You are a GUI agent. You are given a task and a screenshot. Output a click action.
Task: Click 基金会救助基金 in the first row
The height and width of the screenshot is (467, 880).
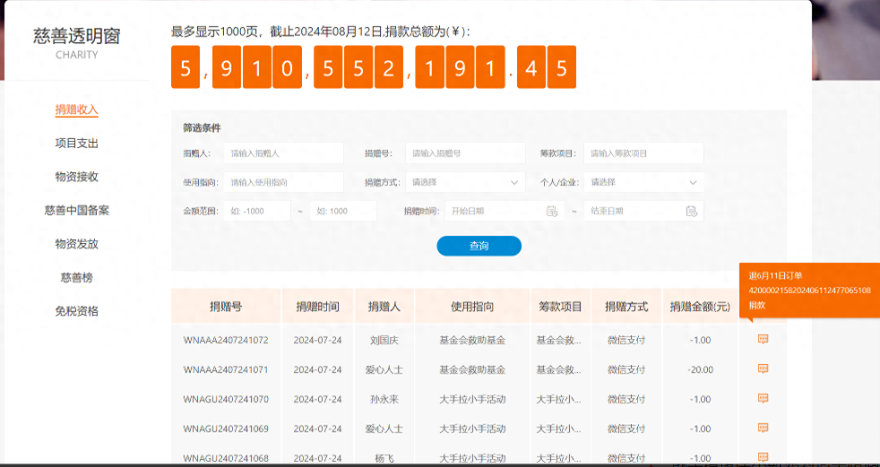pos(473,340)
